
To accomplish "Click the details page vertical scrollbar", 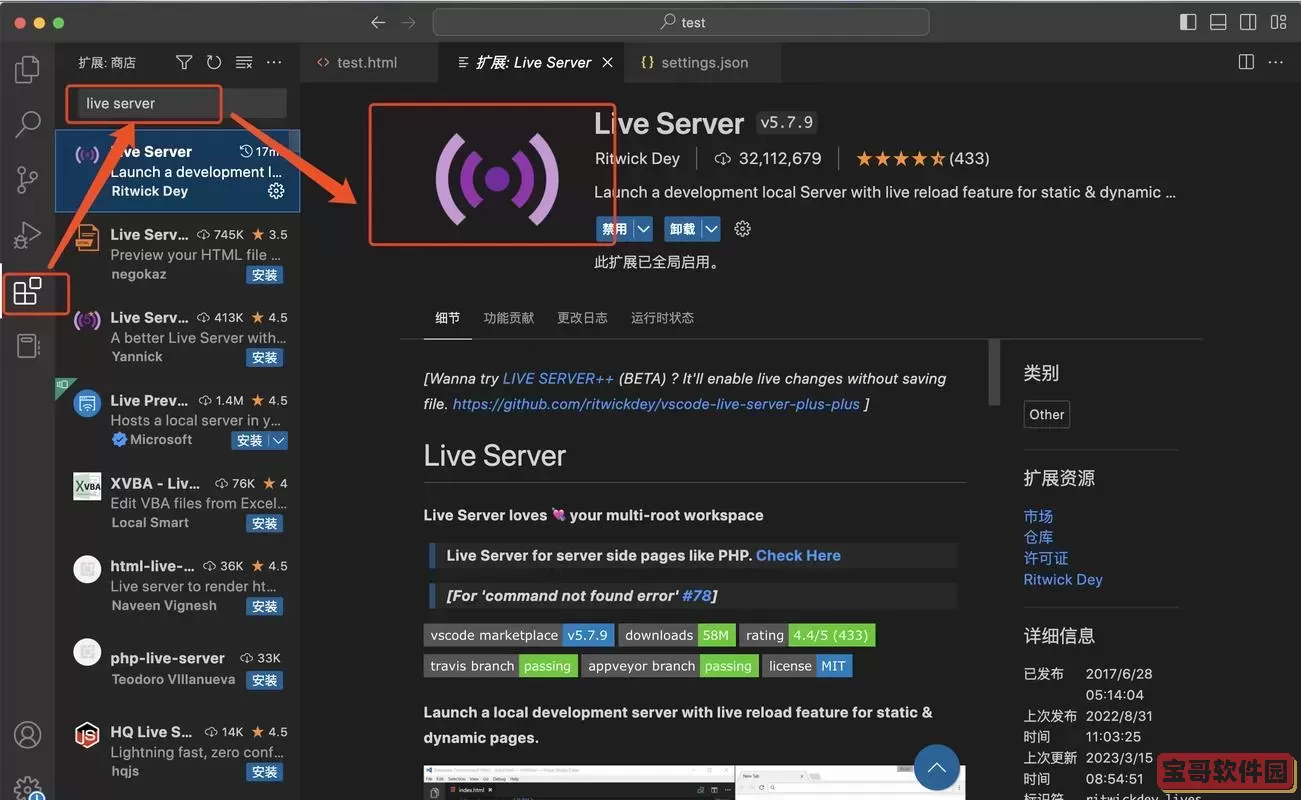I will click(994, 372).
